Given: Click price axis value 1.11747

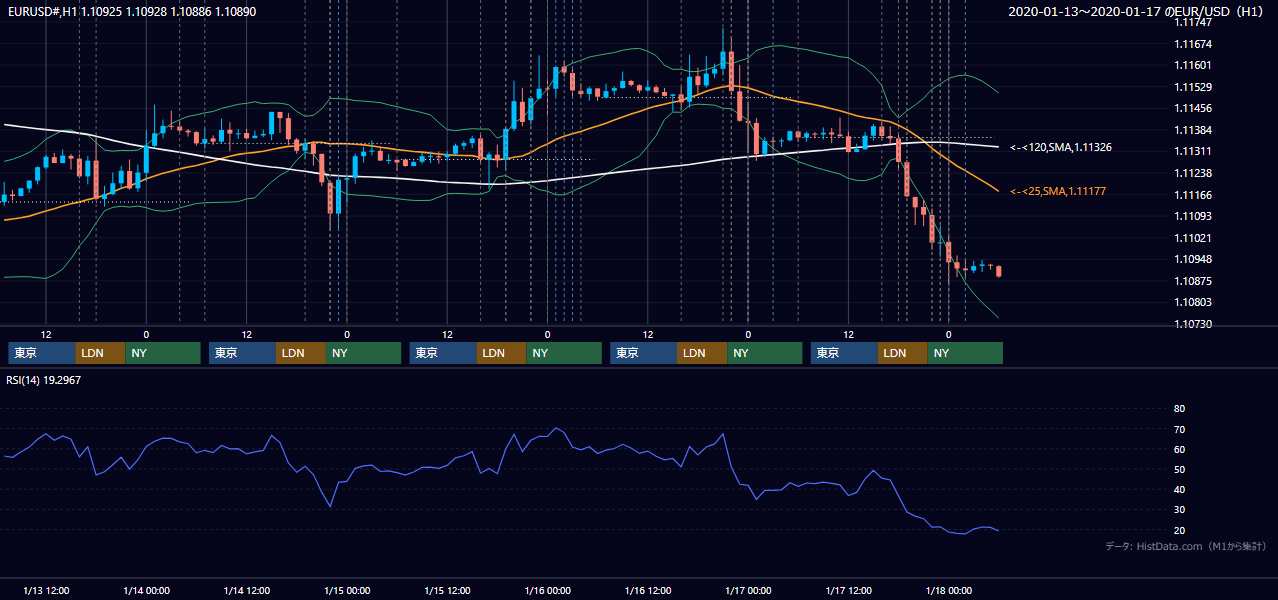Looking at the screenshot, I should tap(1193, 22).
